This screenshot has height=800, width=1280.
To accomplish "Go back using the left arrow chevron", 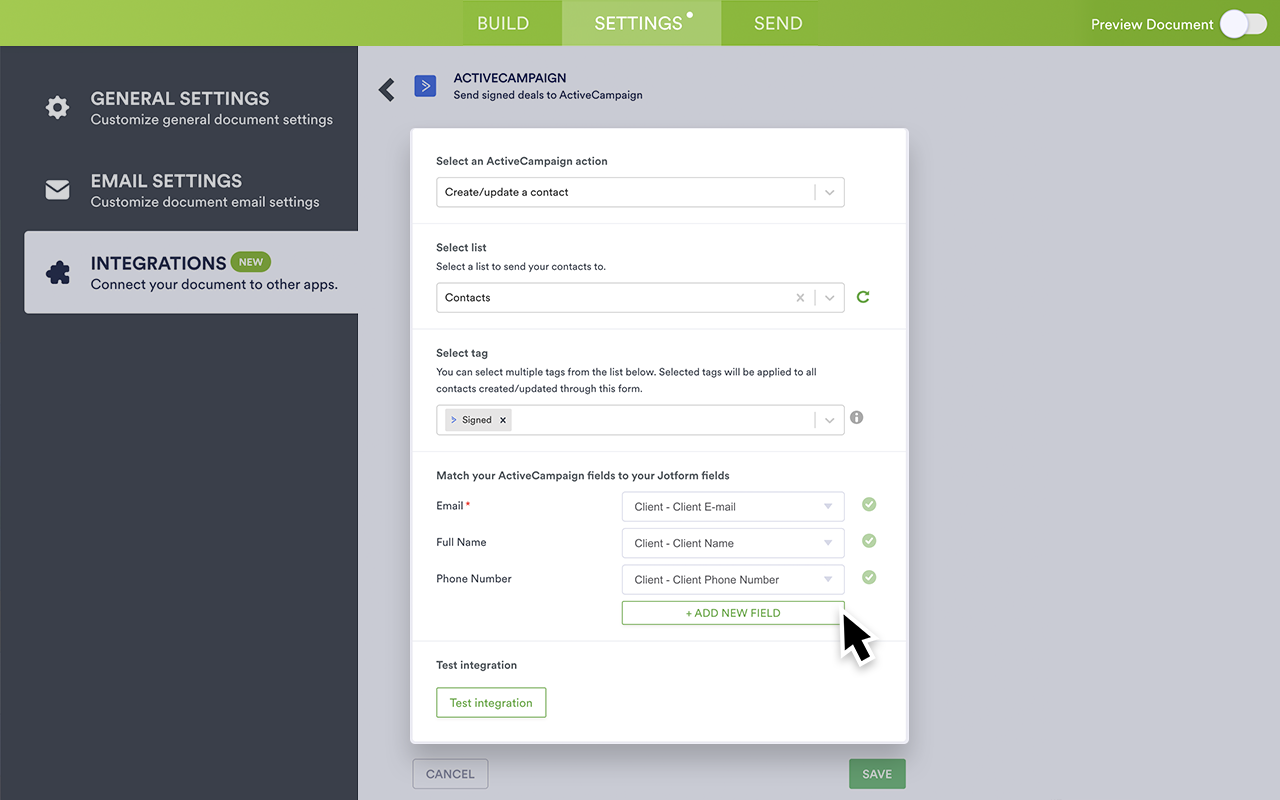I will [387, 88].
